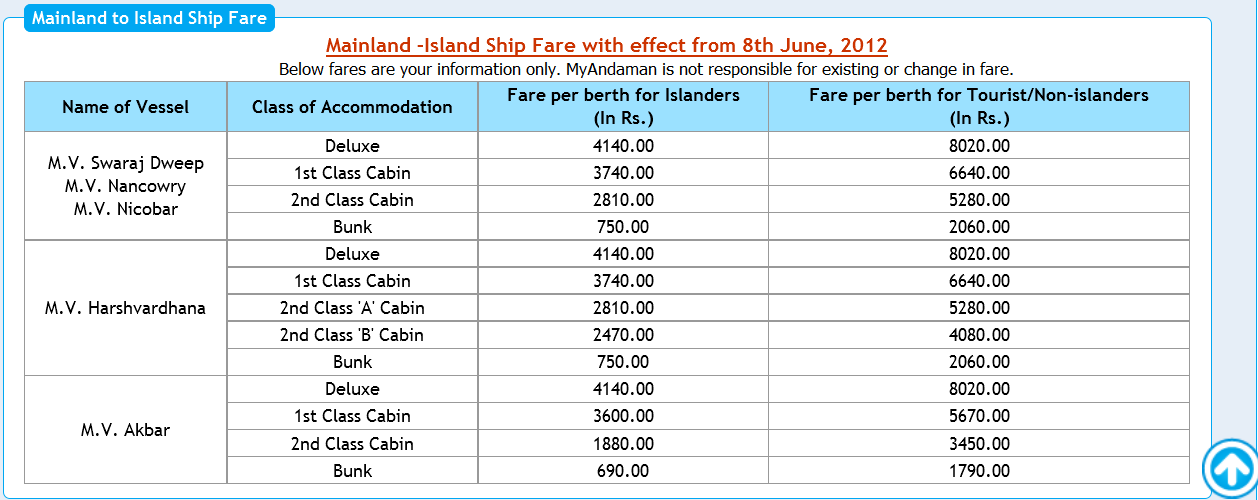Click the Mainland-Island Ship Fare heading
The image size is (1258, 500).
(x=607, y=45)
